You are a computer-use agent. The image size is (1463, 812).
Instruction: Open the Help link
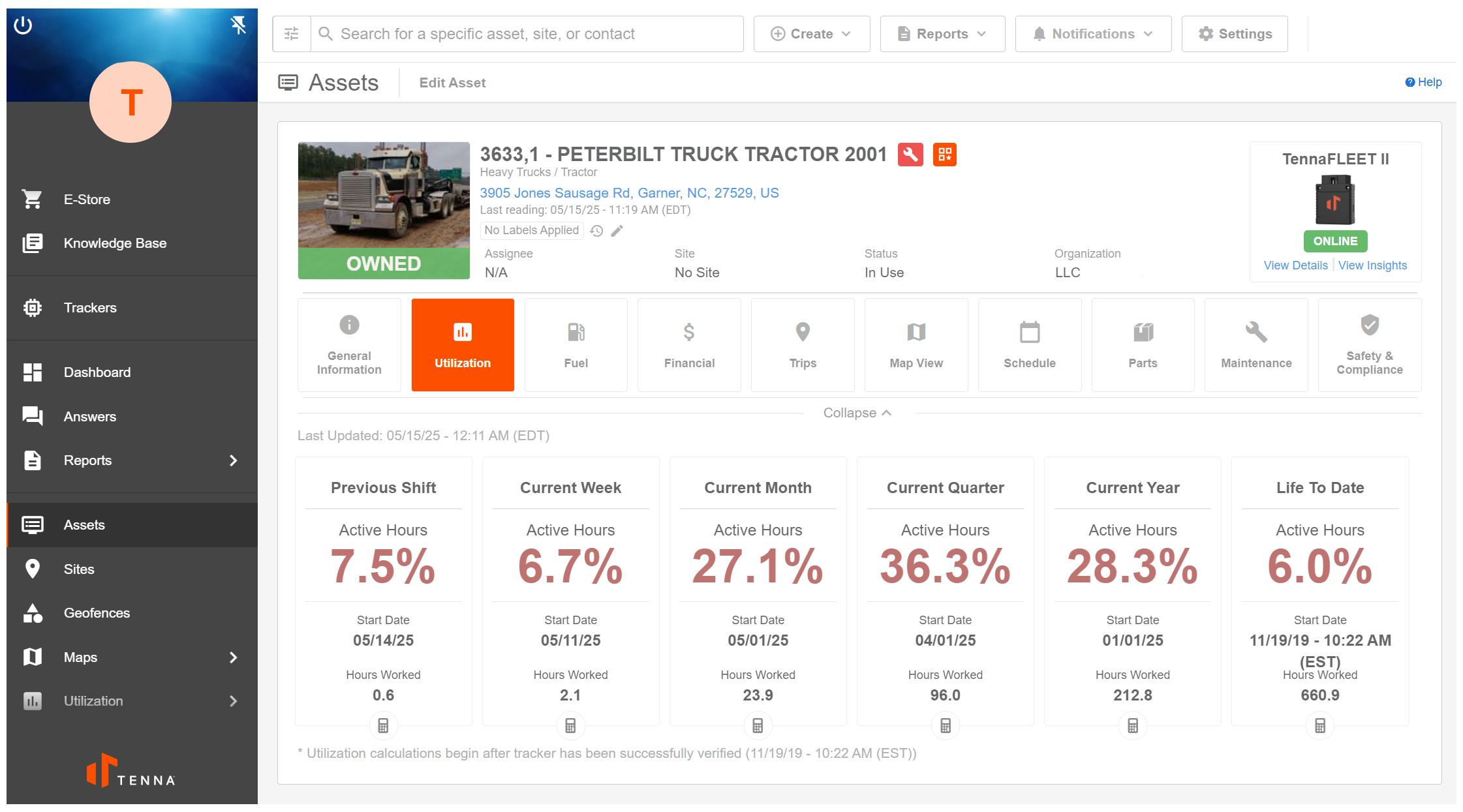click(1423, 82)
